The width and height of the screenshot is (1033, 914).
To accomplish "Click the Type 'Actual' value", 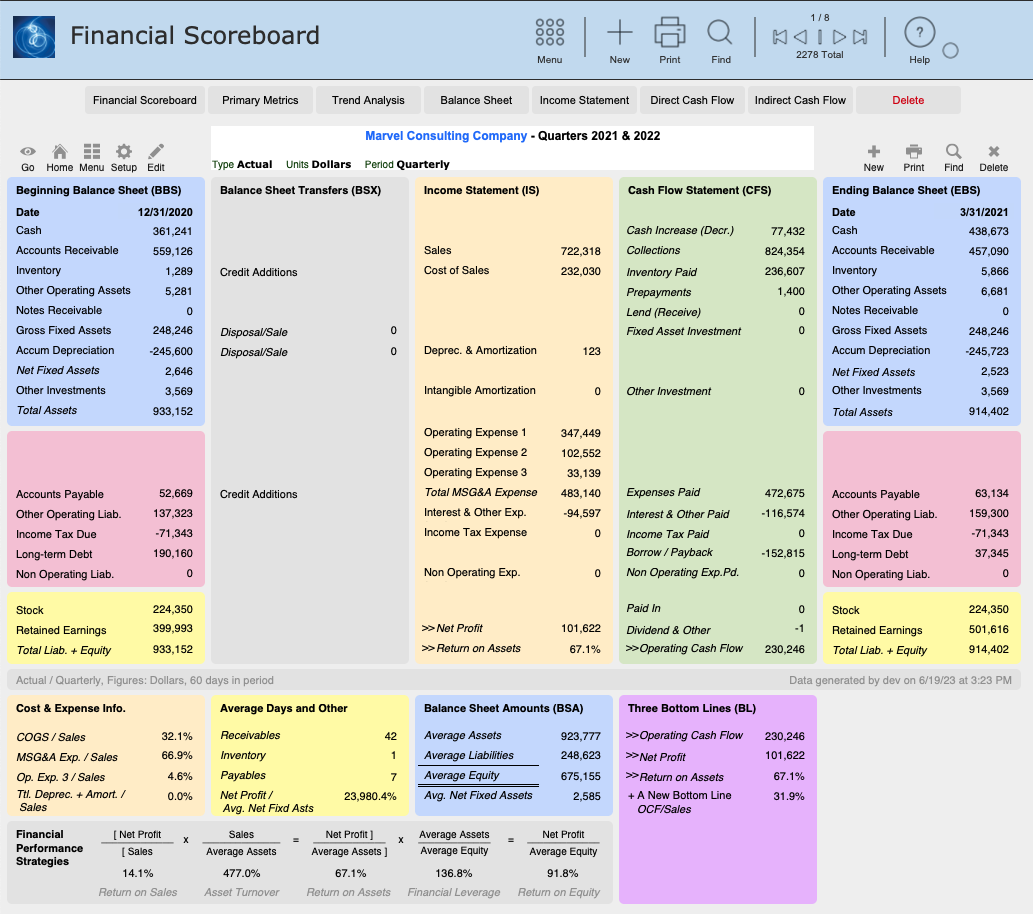I will [255, 164].
